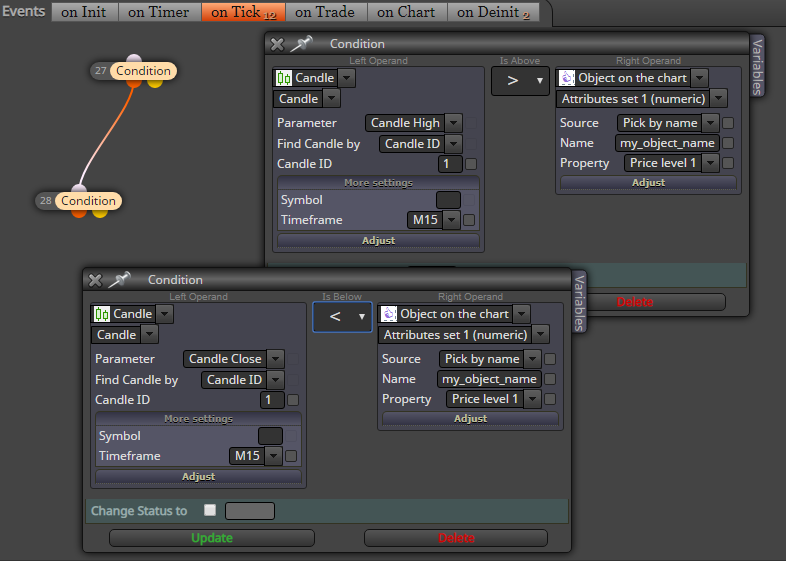786x561 pixels.
Task: Tick the checkbox beside Source in lower window
Action: 550,359
